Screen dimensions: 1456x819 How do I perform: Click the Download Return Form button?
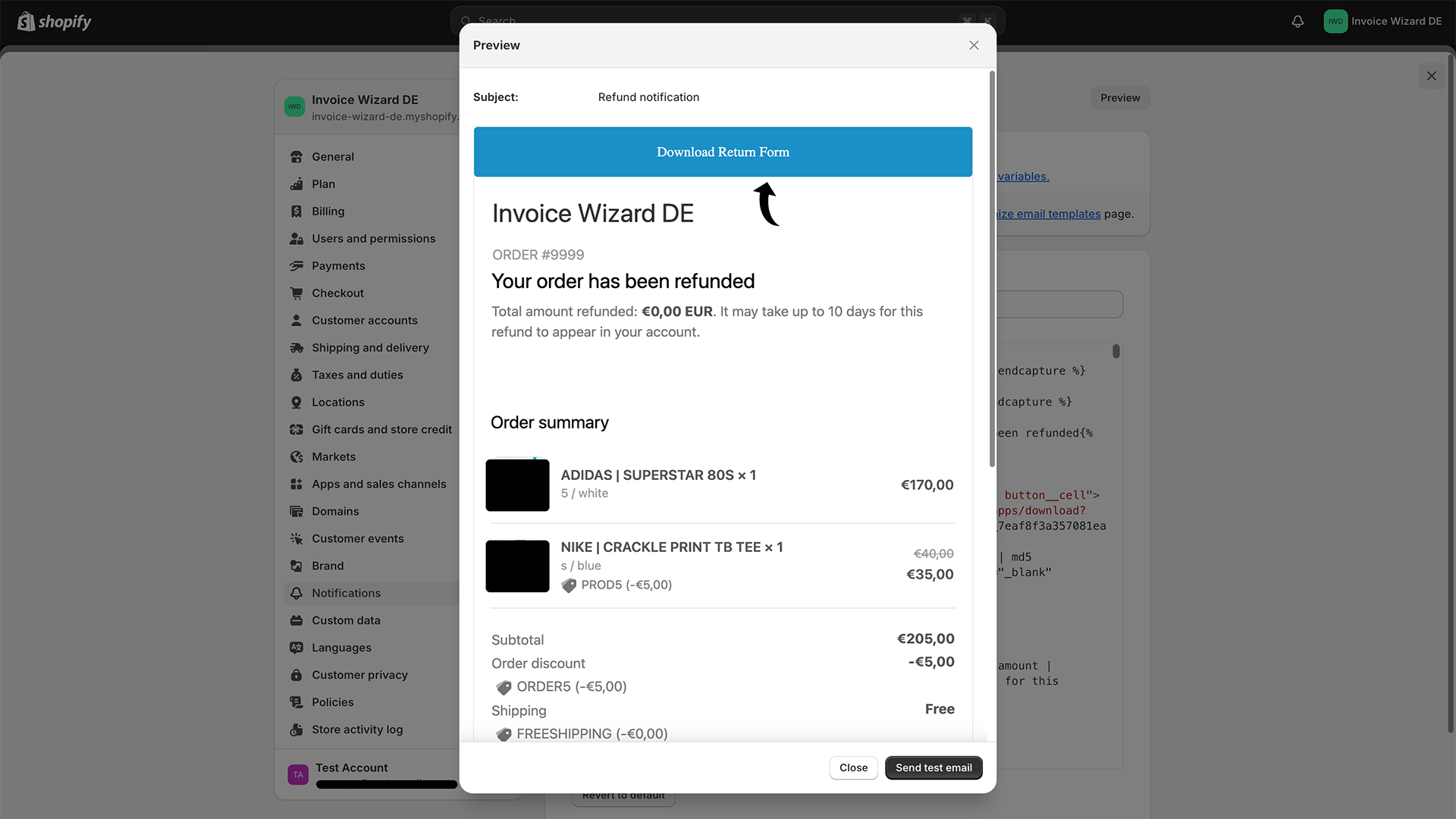click(723, 152)
